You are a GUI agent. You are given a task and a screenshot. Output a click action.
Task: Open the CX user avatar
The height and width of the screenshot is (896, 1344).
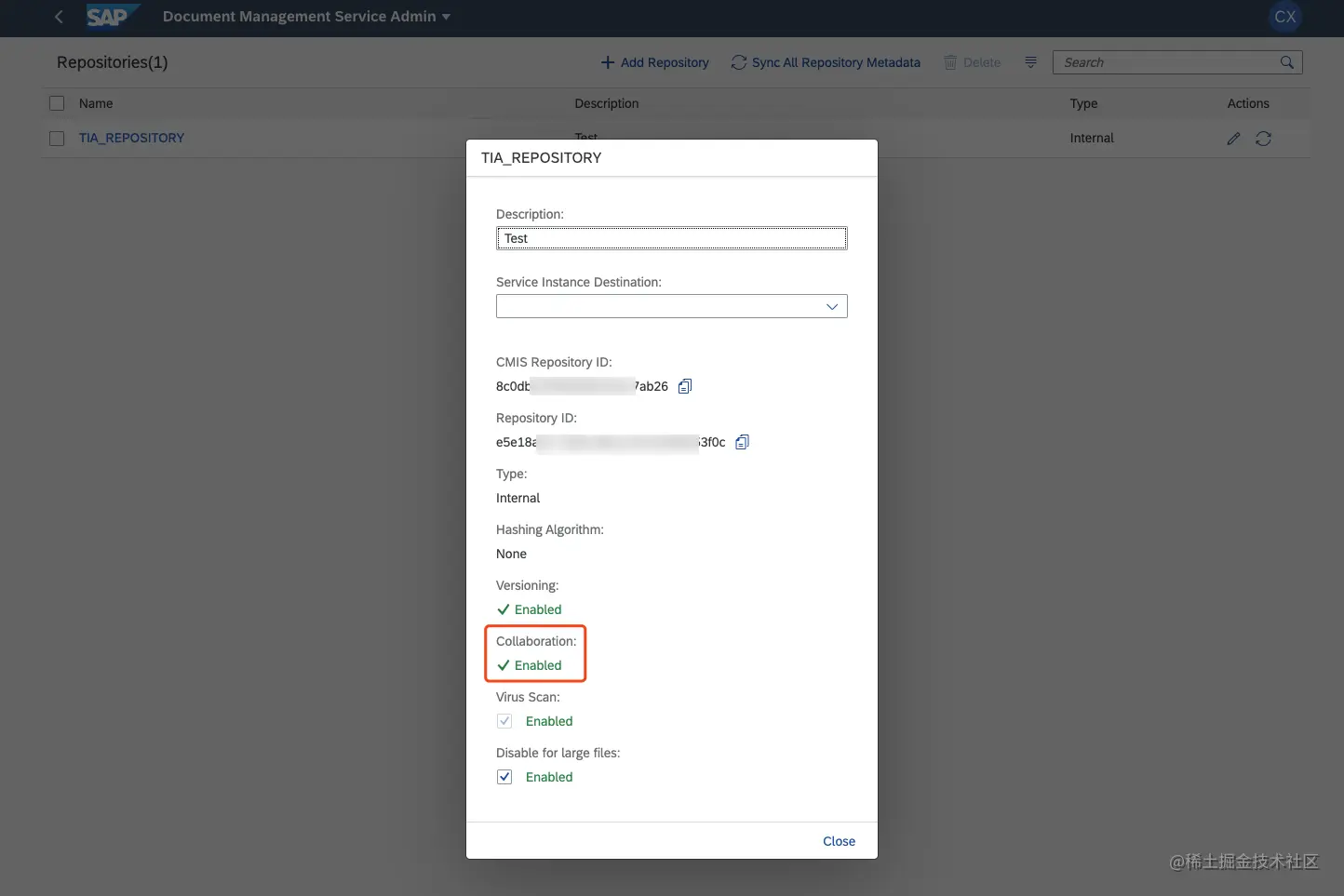[x=1284, y=17]
